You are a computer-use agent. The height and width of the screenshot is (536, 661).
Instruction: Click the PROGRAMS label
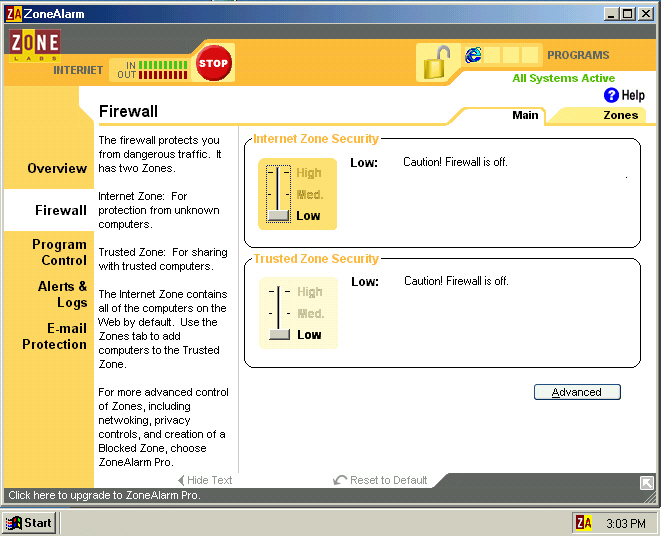[x=578, y=55]
